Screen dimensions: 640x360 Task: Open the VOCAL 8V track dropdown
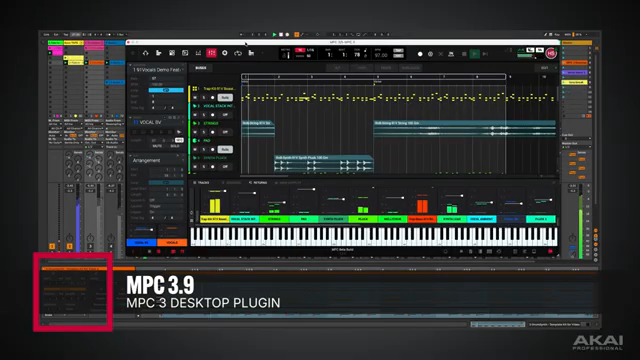pos(157,122)
